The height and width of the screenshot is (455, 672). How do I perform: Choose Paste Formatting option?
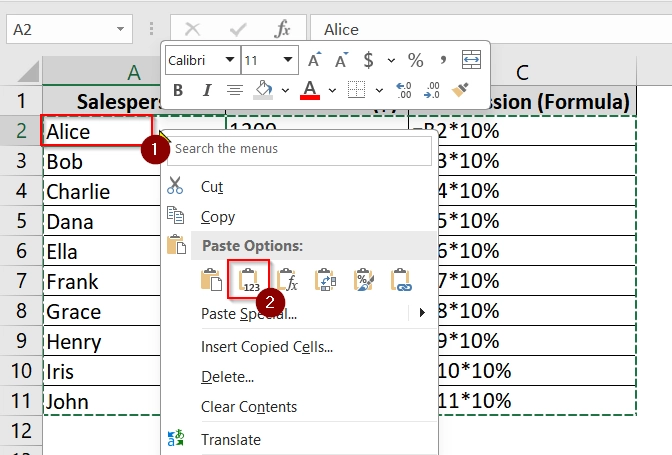point(363,280)
